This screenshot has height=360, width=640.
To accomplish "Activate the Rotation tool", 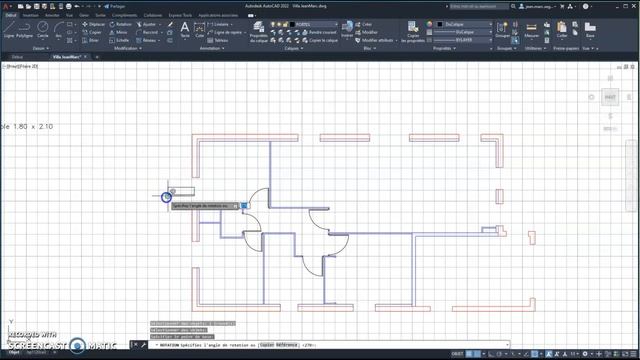I will [x=120, y=24].
